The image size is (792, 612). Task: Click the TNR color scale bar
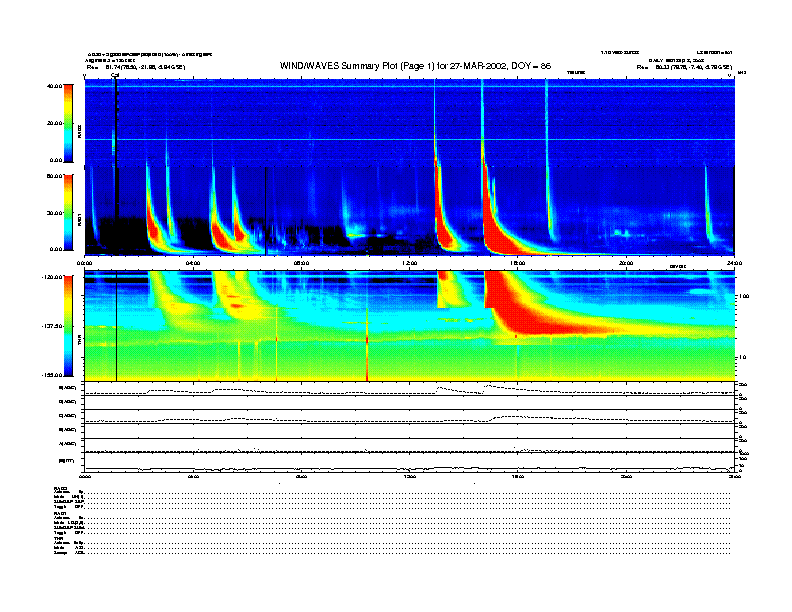[68, 326]
